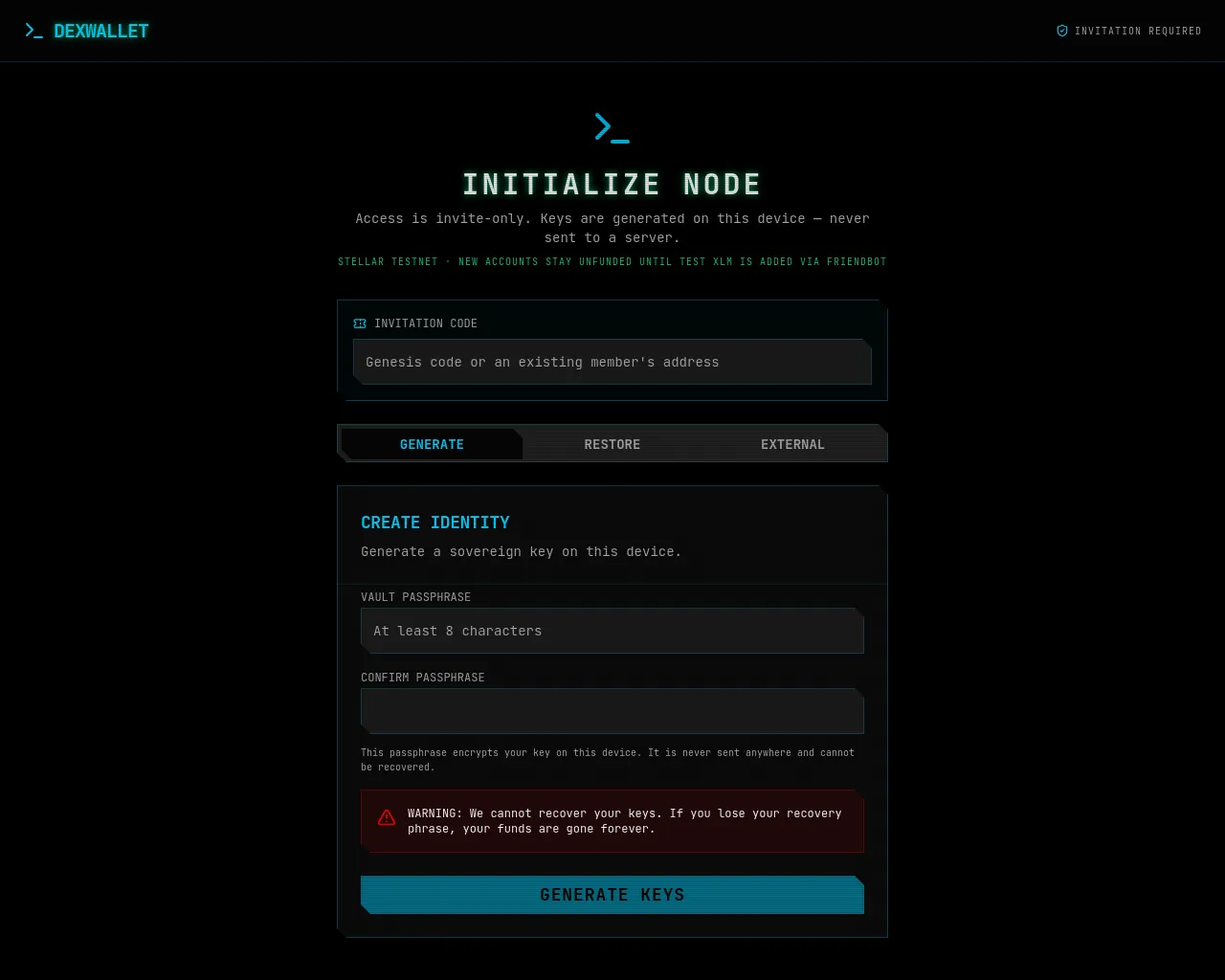This screenshot has width=1225, height=980.
Task: Switch to the RESTORE tab
Action: (x=612, y=444)
